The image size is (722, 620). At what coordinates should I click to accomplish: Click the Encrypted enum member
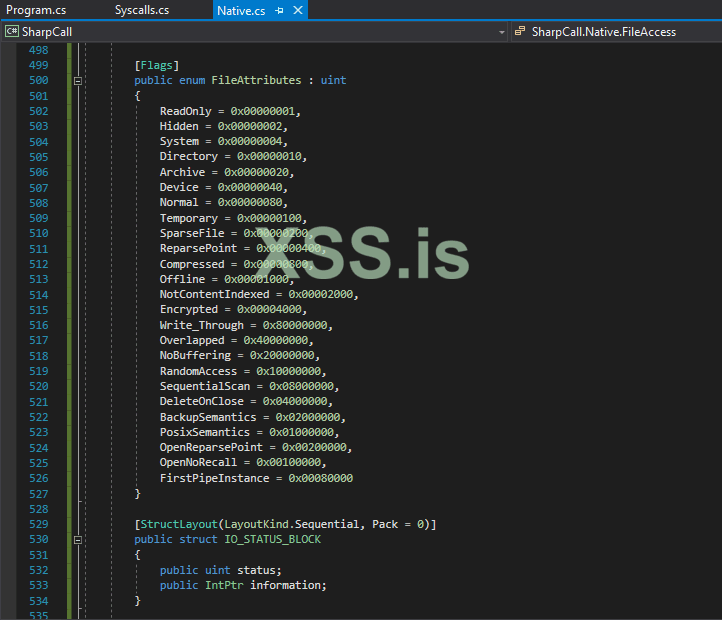pyautogui.click(x=189, y=310)
